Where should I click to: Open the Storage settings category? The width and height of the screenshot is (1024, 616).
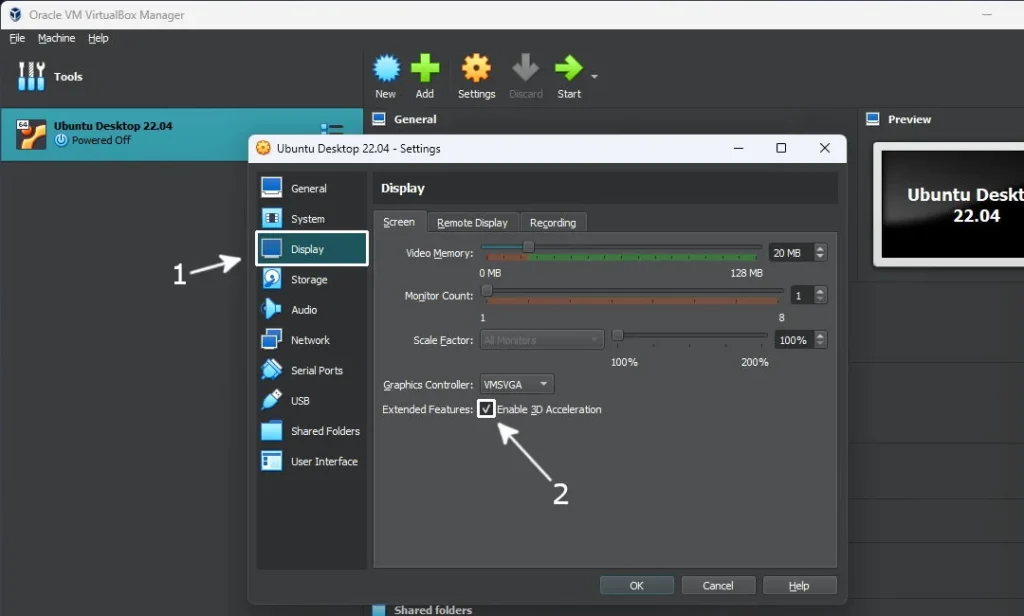coord(308,280)
